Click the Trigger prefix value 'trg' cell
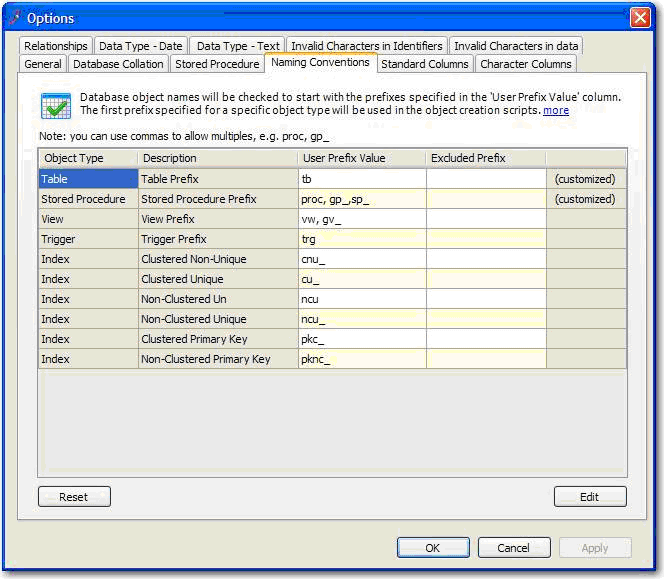The width and height of the screenshot is (664, 579). click(x=361, y=239)
